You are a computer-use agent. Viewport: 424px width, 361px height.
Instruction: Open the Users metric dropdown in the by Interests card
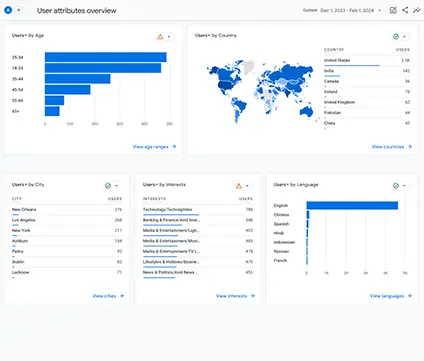click(150, 185)
